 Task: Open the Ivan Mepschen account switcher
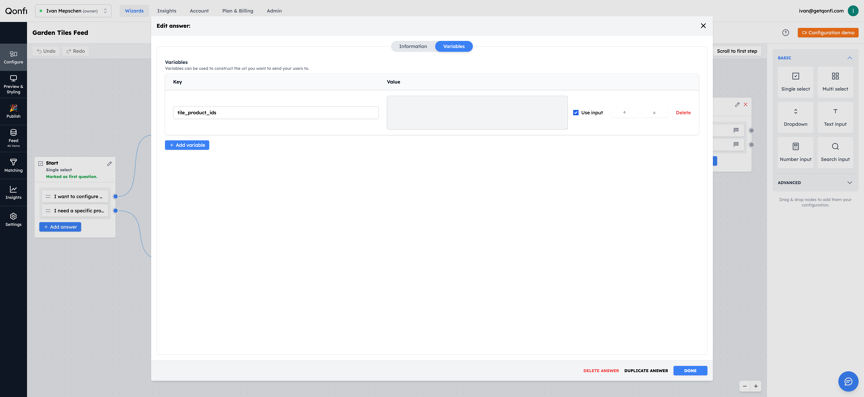(x=73, y=10)
